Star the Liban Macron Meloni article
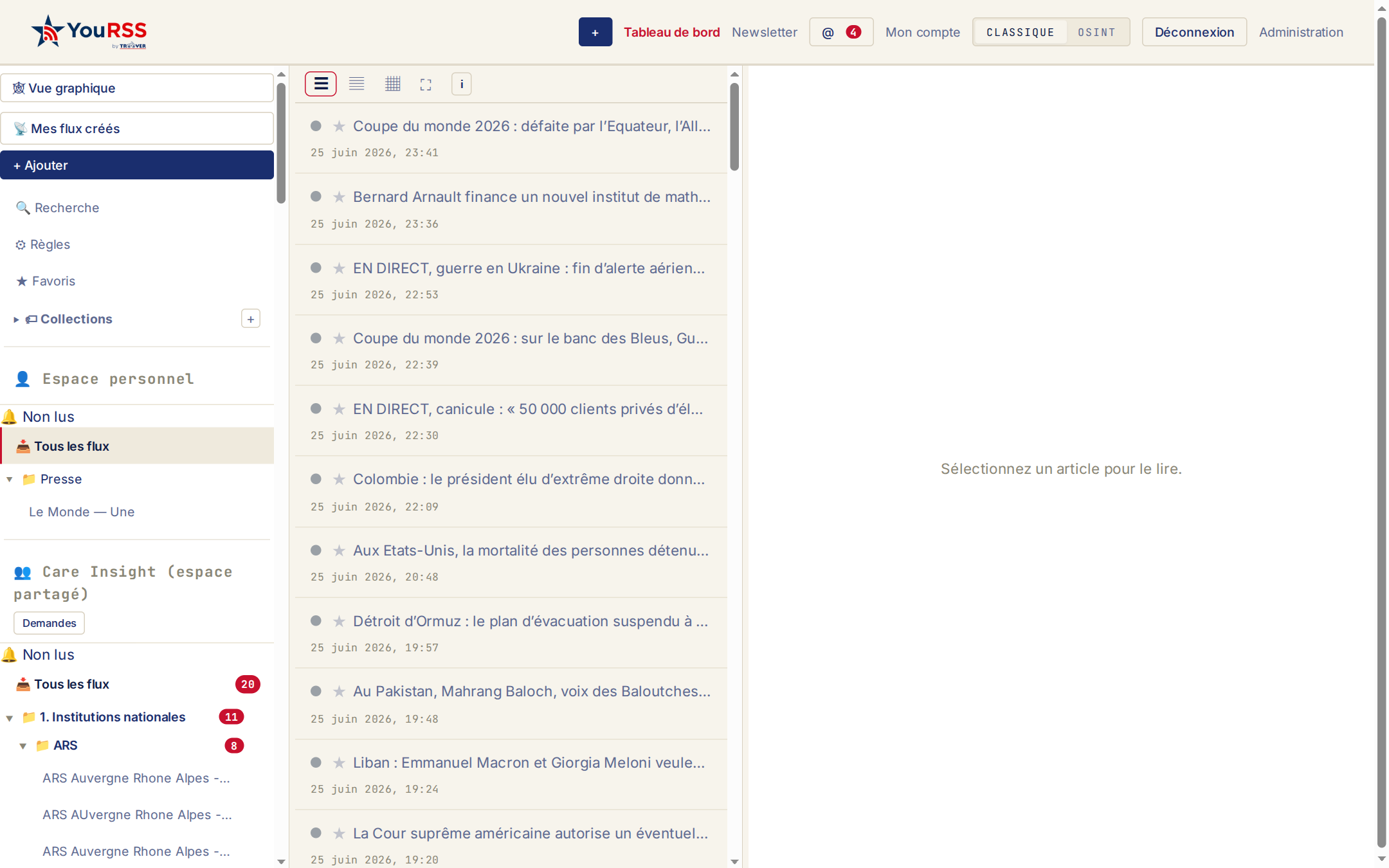Screen dimensions: 1389x868 (339, 763)
